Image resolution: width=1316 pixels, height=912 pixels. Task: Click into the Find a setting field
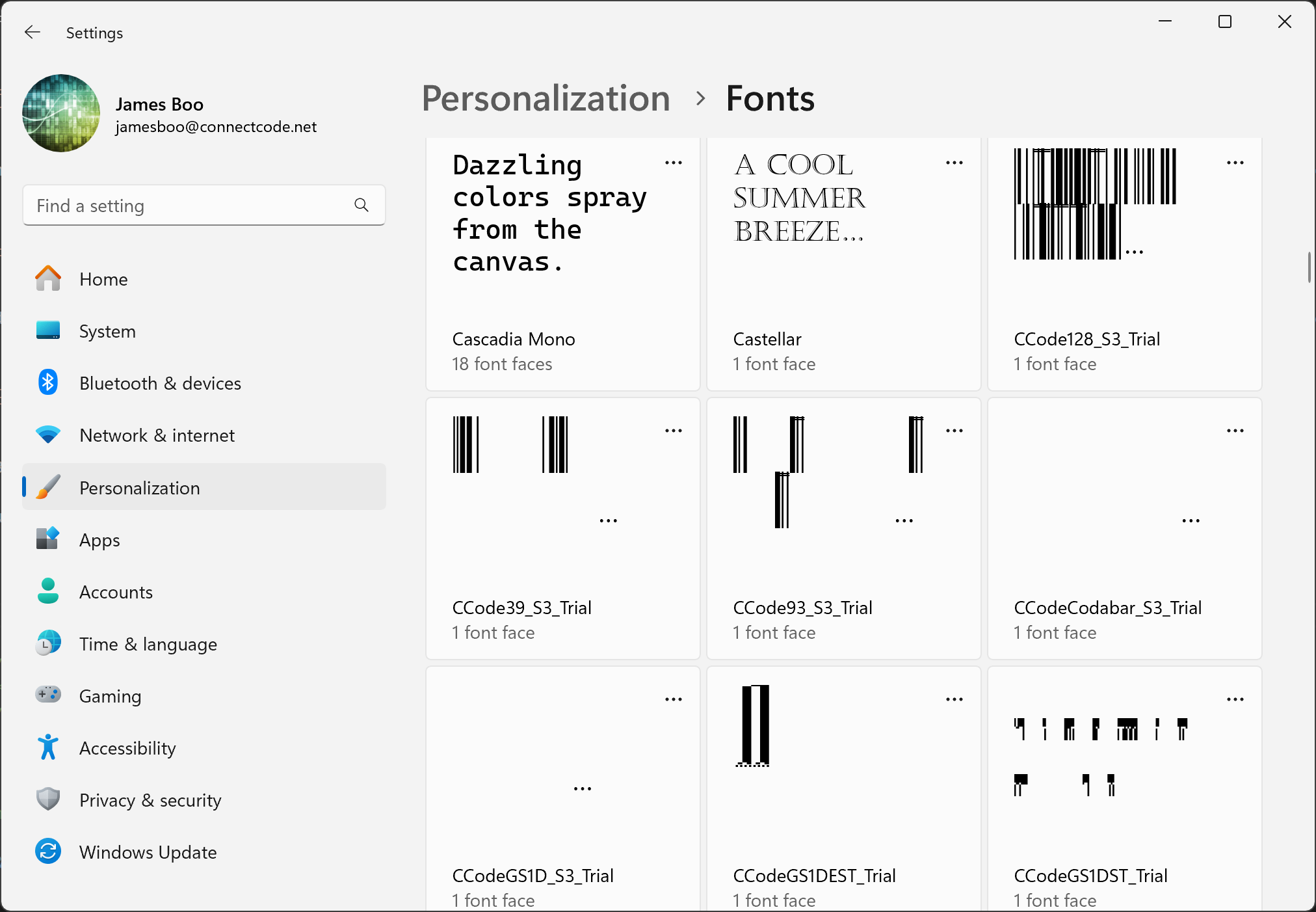coord(204,206)
